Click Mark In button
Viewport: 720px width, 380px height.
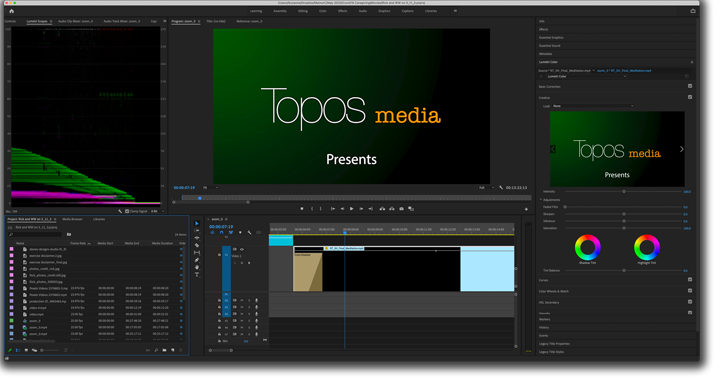312,209
